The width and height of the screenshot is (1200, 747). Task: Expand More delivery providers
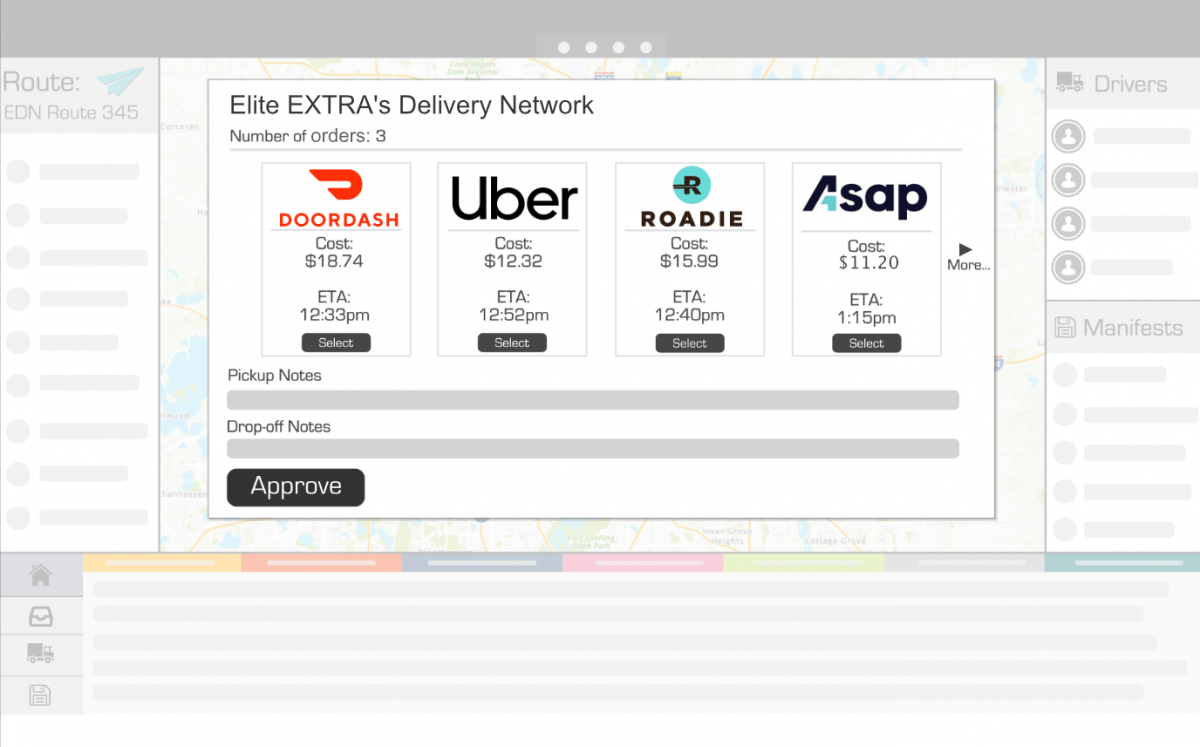click(967, 256)
